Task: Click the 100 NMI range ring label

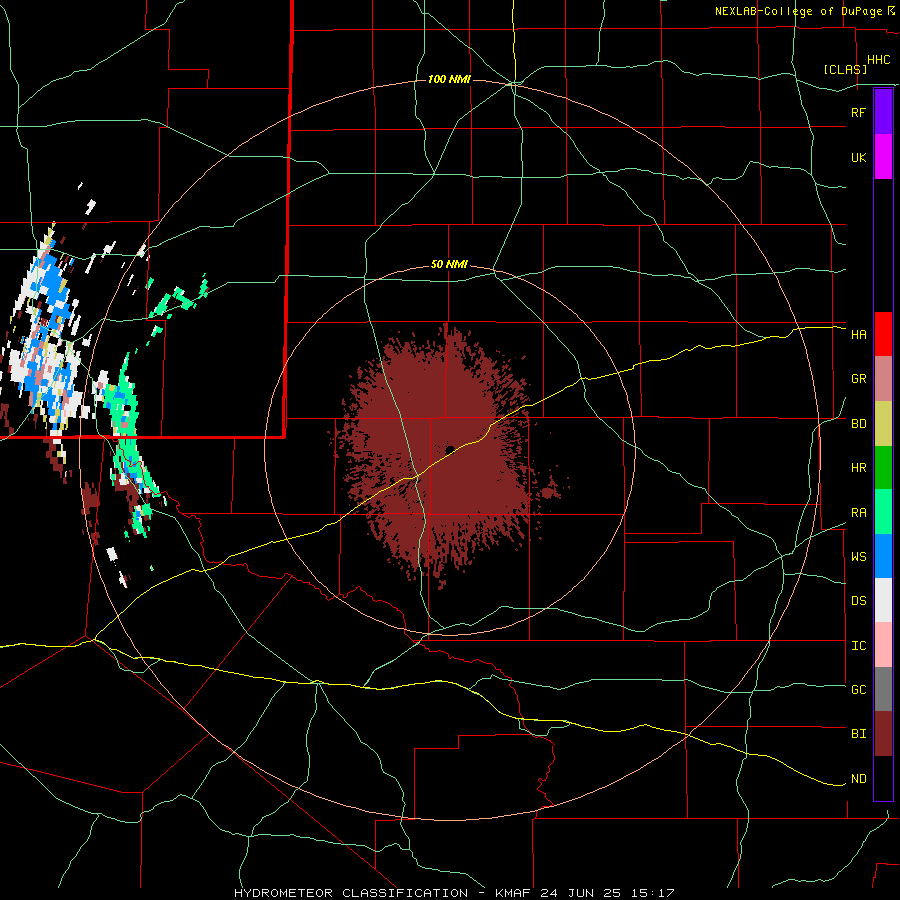Action: pyautogui.click(x=449, y=79)
